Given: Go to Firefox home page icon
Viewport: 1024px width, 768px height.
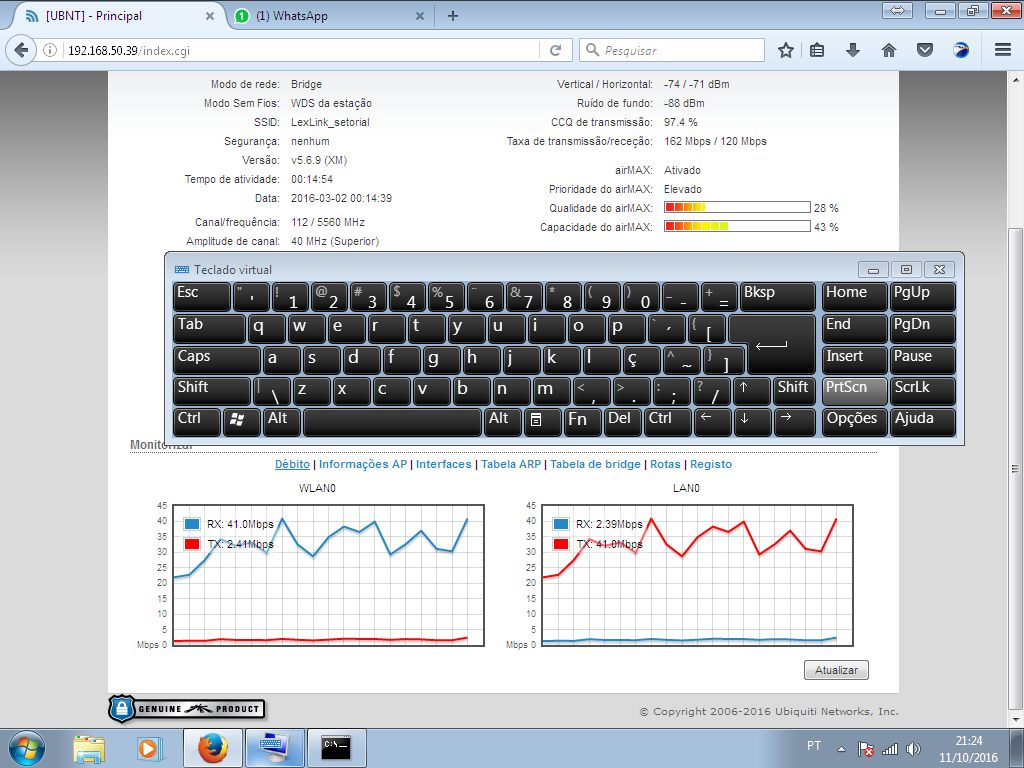Looking at the screenshot, I should coord(888,50).
